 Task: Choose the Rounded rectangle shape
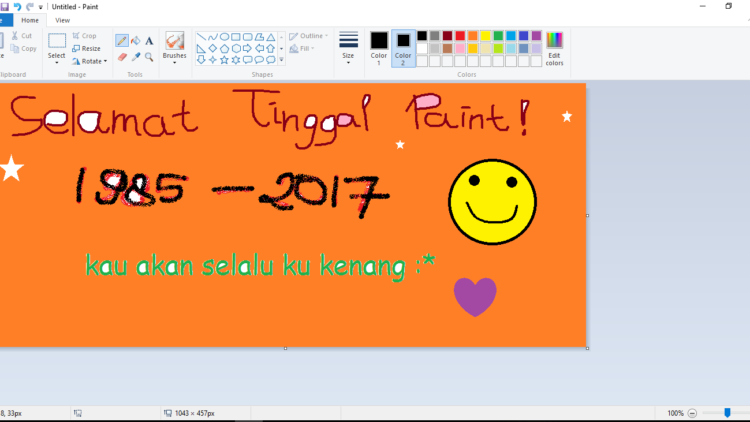click(x=247, y=37)
